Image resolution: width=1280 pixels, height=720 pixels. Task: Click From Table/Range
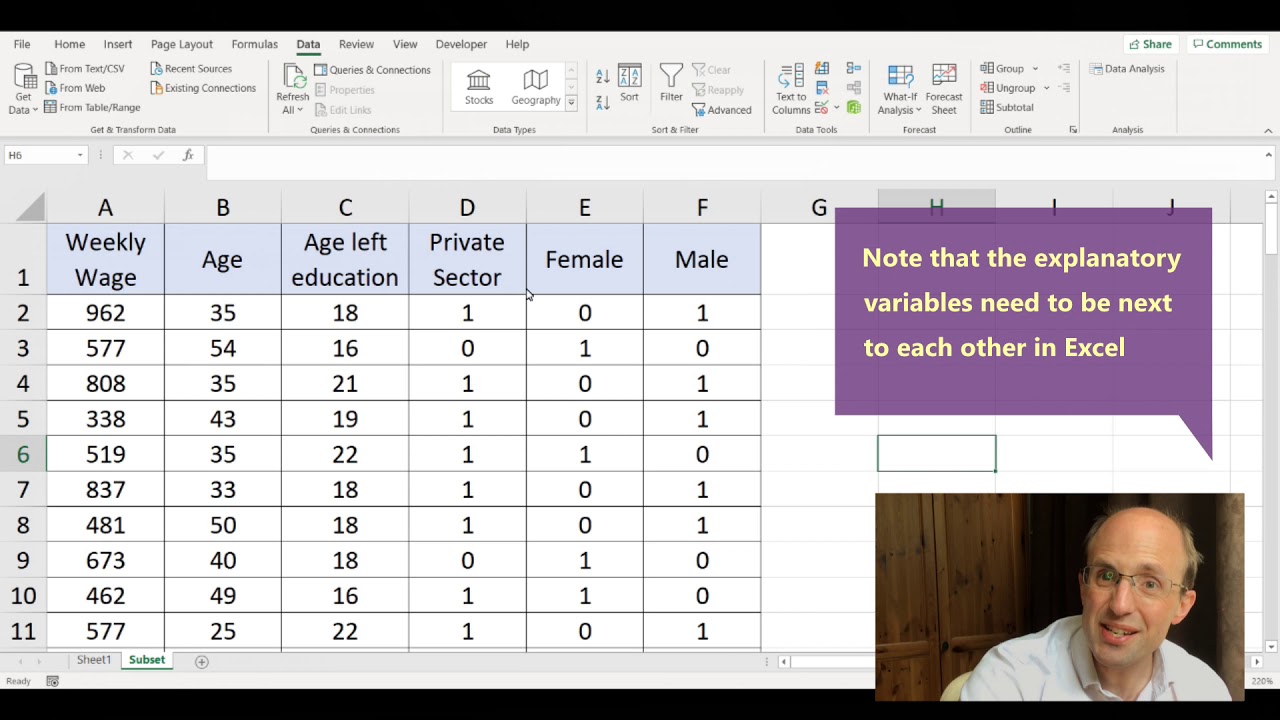pos(92,107)
